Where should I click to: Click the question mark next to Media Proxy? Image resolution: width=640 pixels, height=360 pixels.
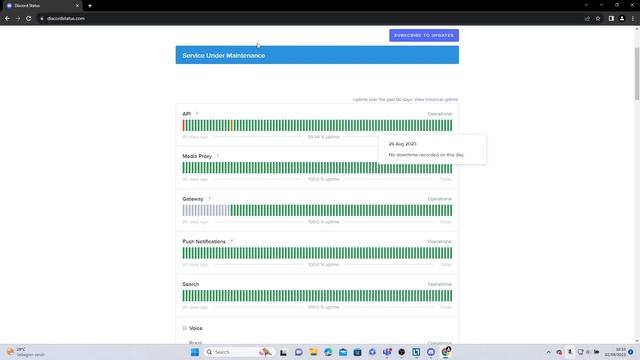[218, 156]
